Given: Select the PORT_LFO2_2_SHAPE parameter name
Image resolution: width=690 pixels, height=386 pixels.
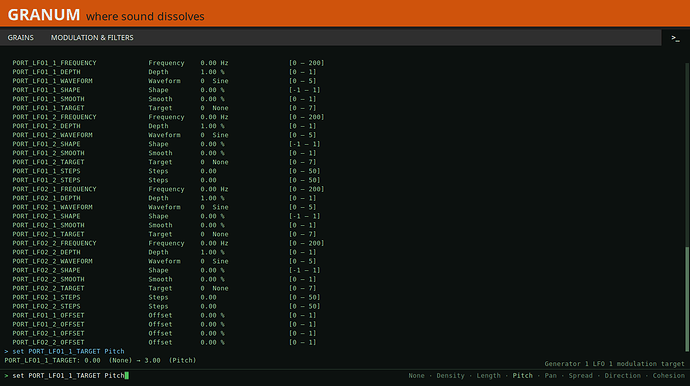Looking at the screenshot, I should coord(46,270).
